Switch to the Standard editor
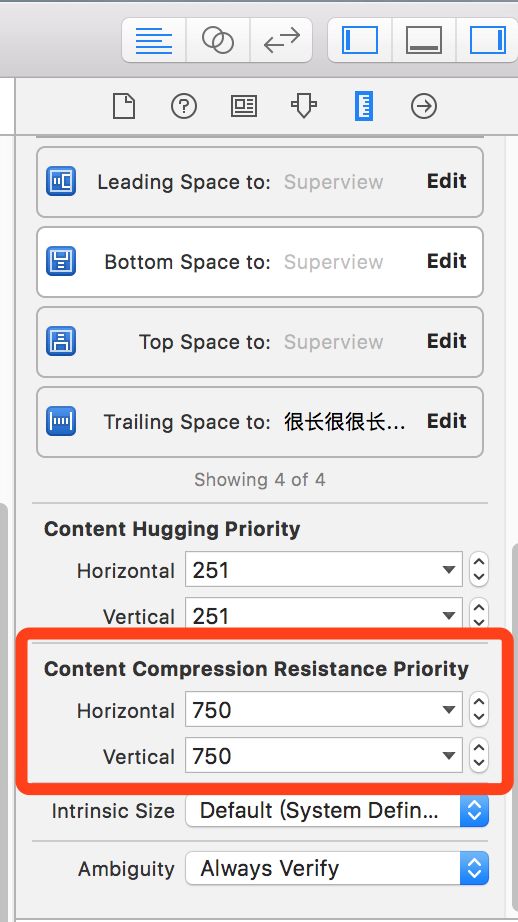 click(x=154, y=40)
